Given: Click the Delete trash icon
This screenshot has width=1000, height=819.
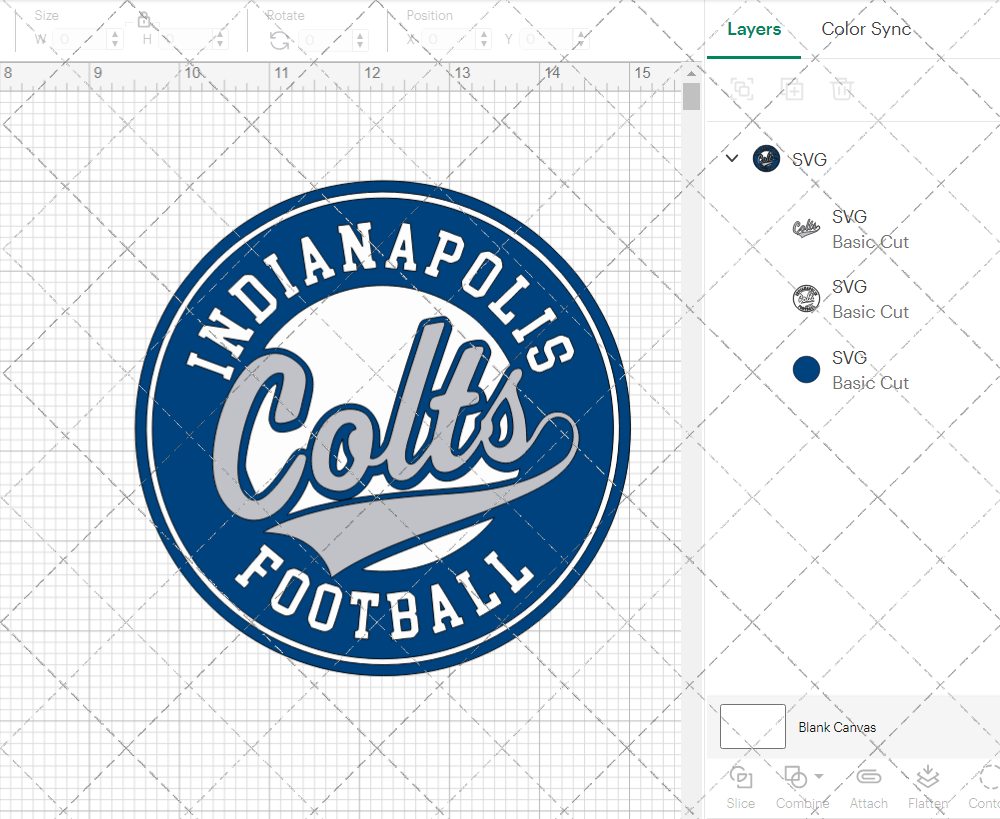Looking at the screenshot, I should tap(842, 89).
